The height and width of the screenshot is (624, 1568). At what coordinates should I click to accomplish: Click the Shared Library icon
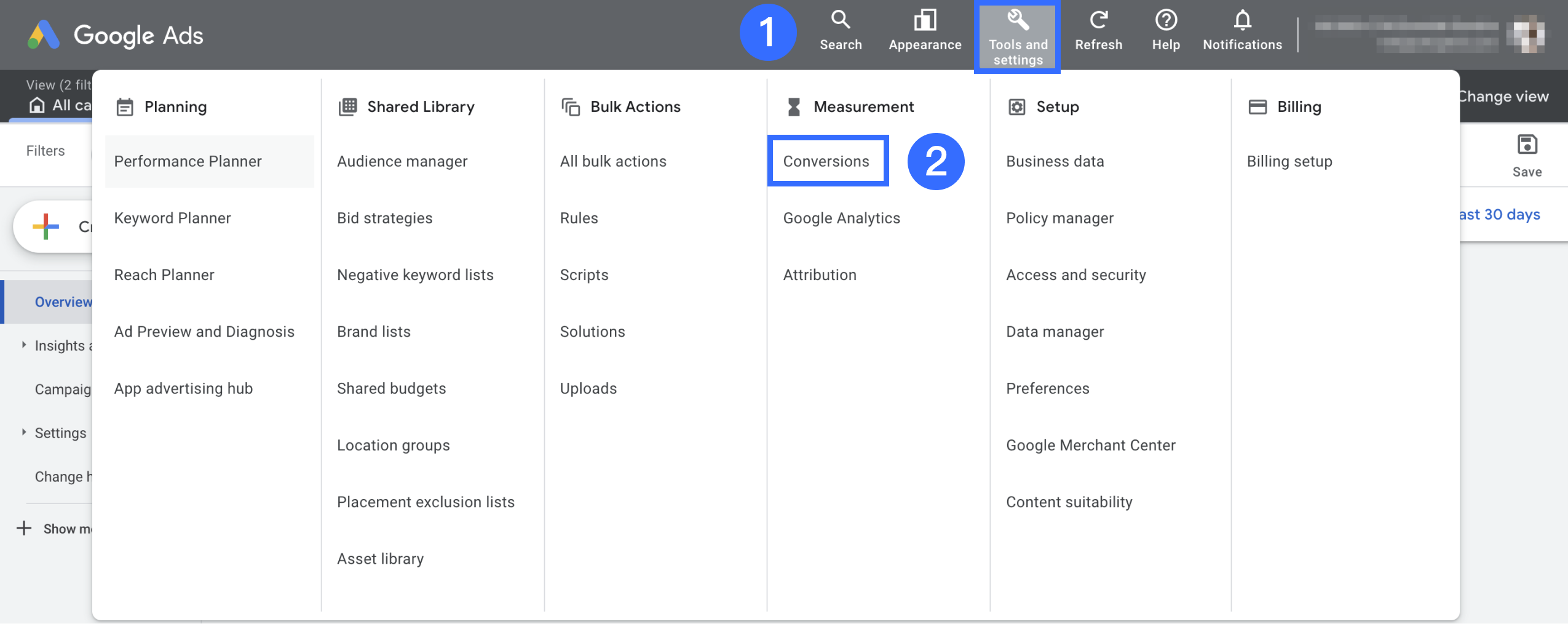347,107
